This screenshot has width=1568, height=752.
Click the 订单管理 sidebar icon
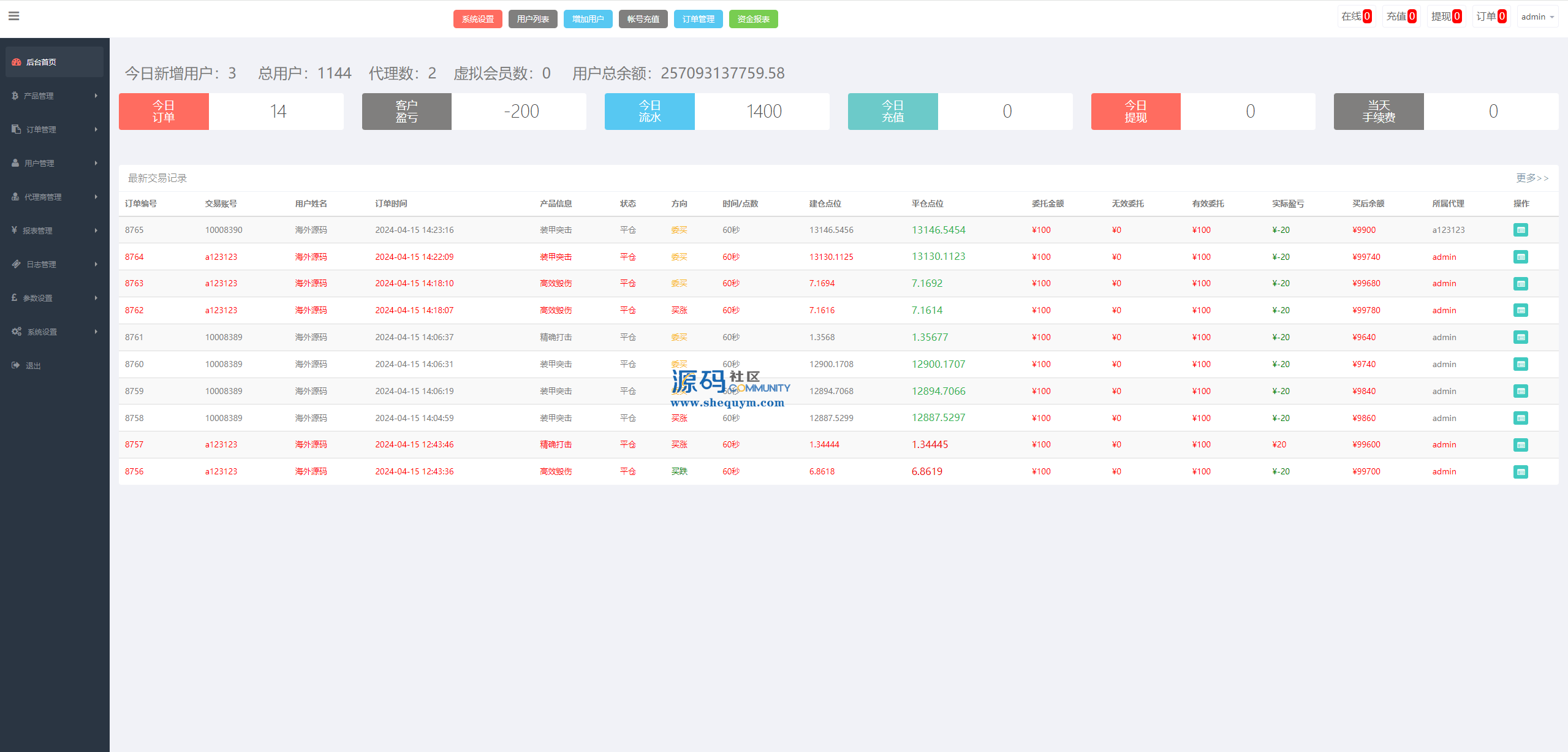[16, 129]
